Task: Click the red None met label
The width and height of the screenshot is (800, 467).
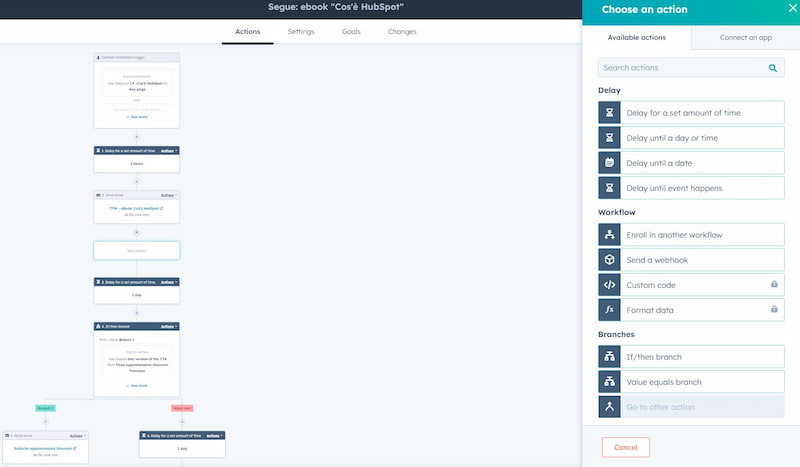Action: 182,408
